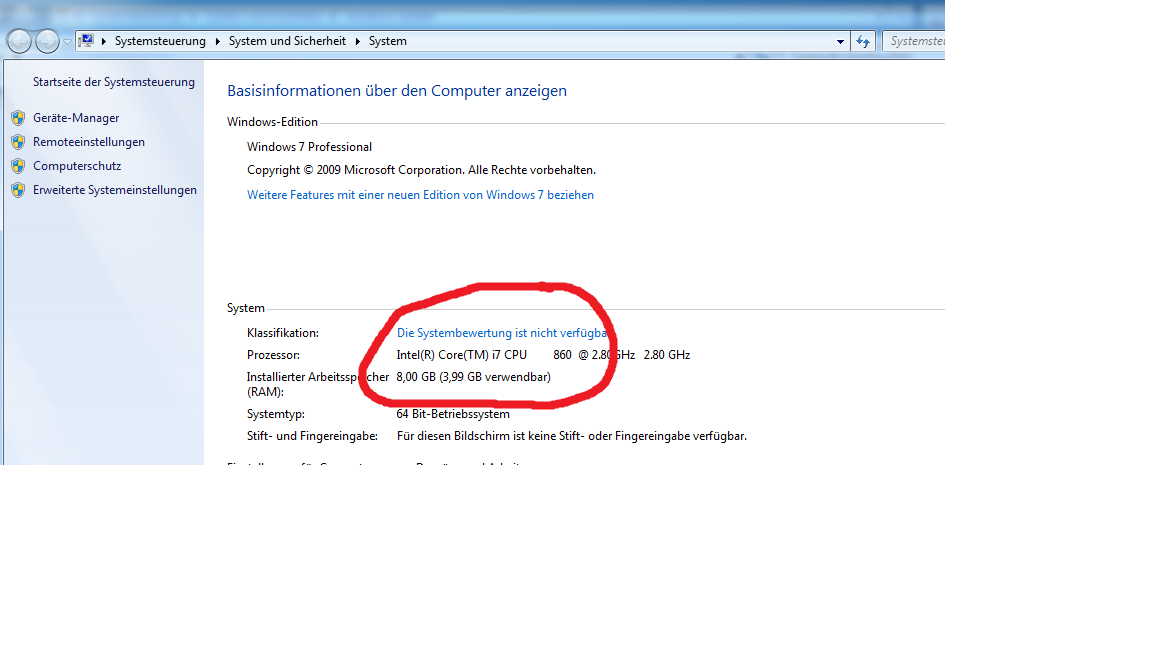Open Startseite der Systemsteuerung link

click(114, 82)
